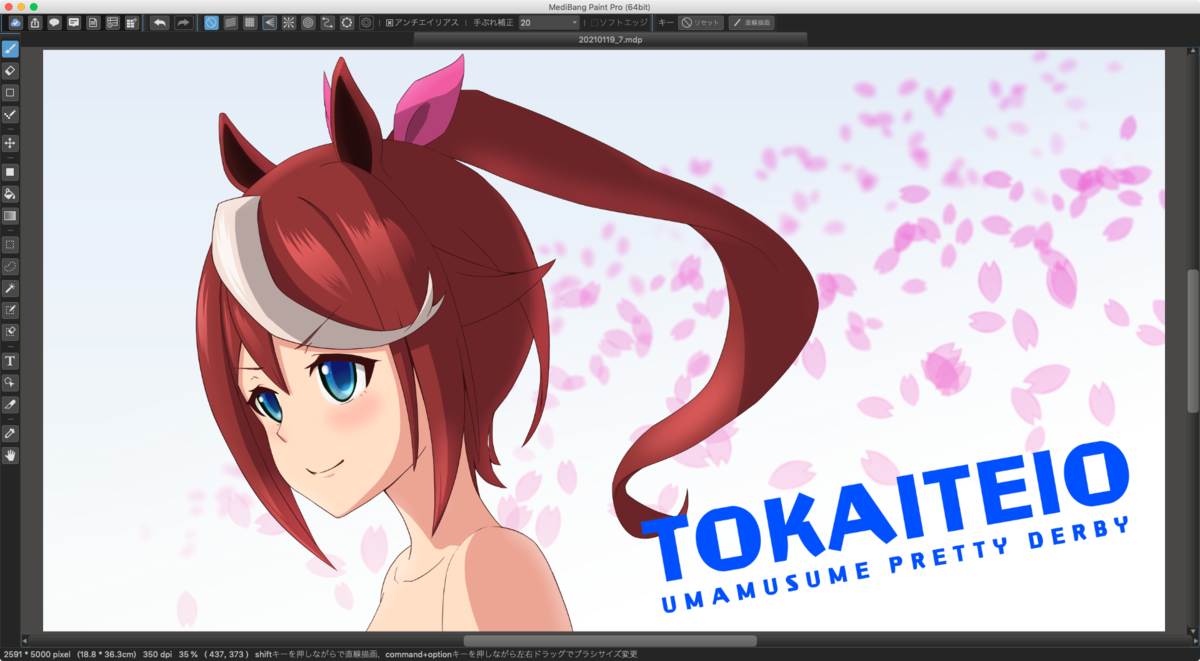Select the Bucket fill tool
Image resolution: width=1200 pixels, height=661 pixels.
click(x=10, y=193)
